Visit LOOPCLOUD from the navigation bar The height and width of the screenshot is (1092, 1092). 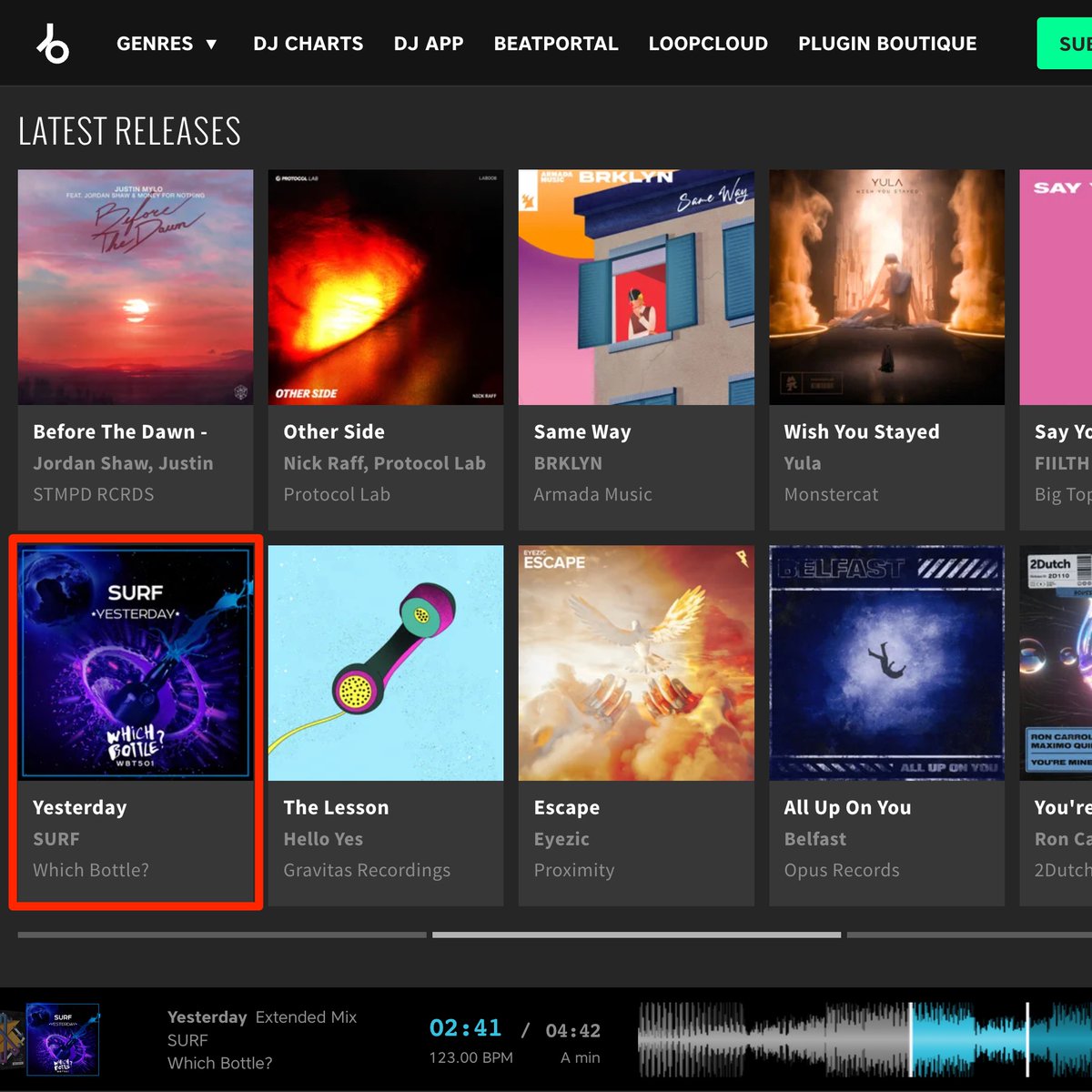(x=708, y=43)
